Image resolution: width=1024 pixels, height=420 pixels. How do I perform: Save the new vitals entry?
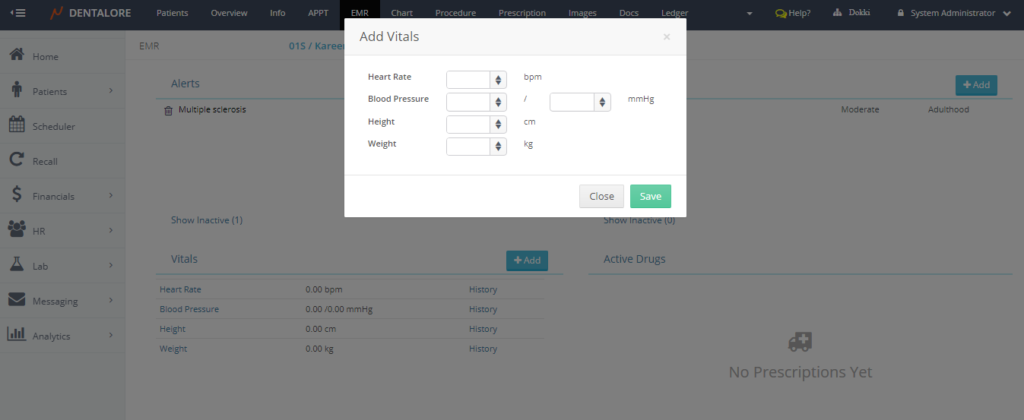[650, 196]
